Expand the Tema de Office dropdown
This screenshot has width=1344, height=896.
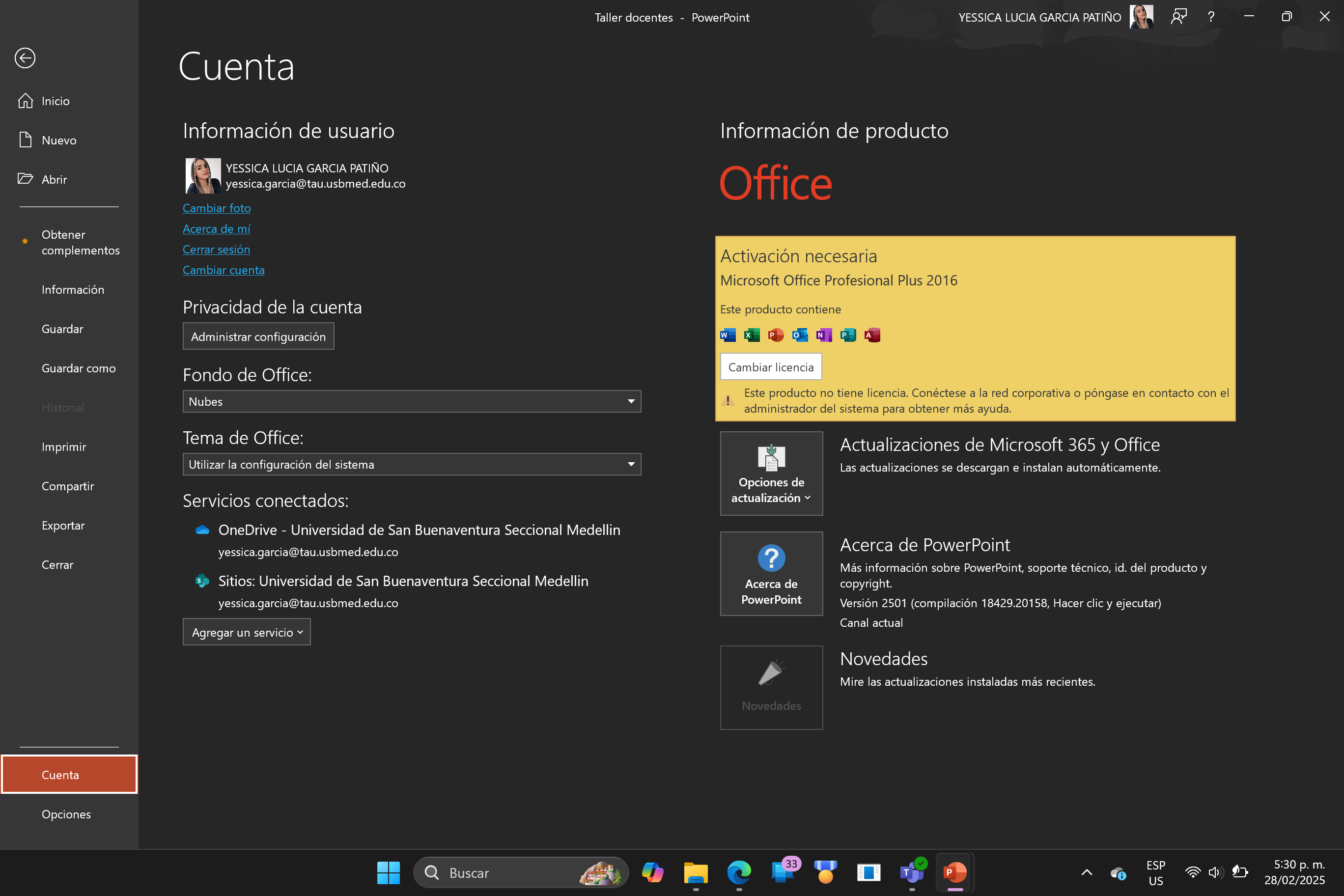coord(412,464)
